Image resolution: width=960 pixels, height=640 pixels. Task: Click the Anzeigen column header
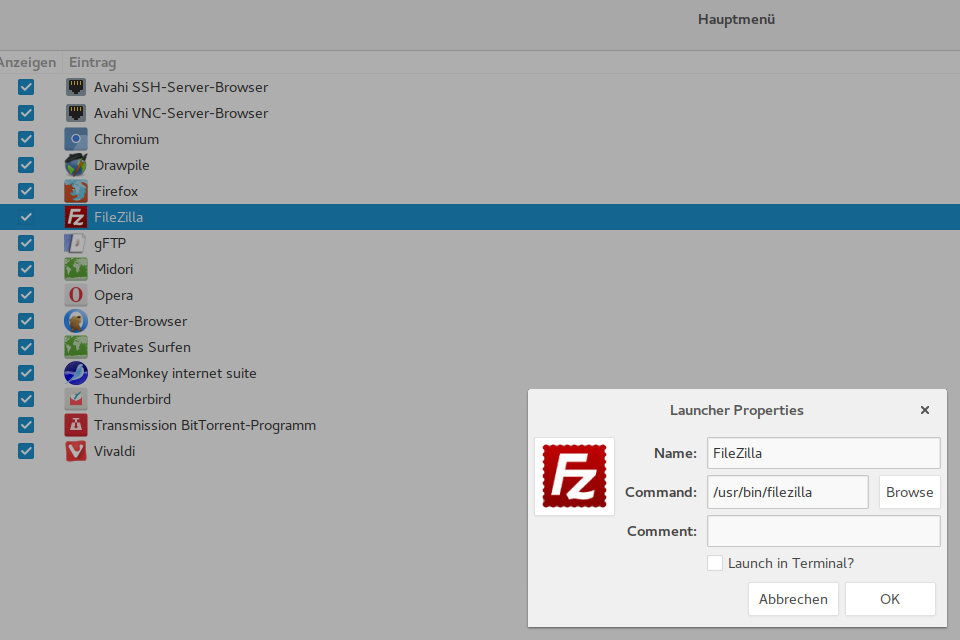tap(28, 62)
